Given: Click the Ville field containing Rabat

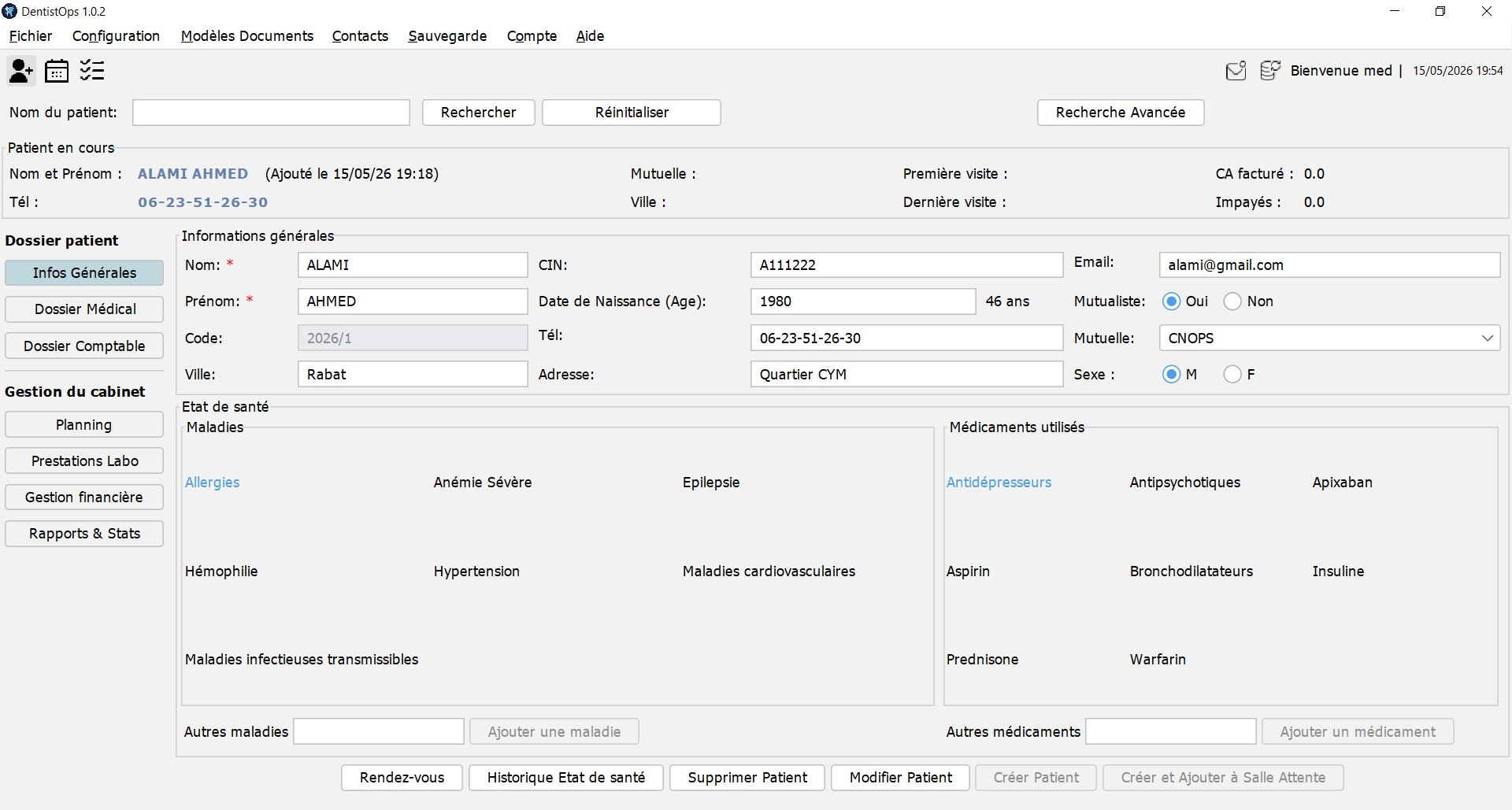Looking at the screenshot, I should [413, 375].
